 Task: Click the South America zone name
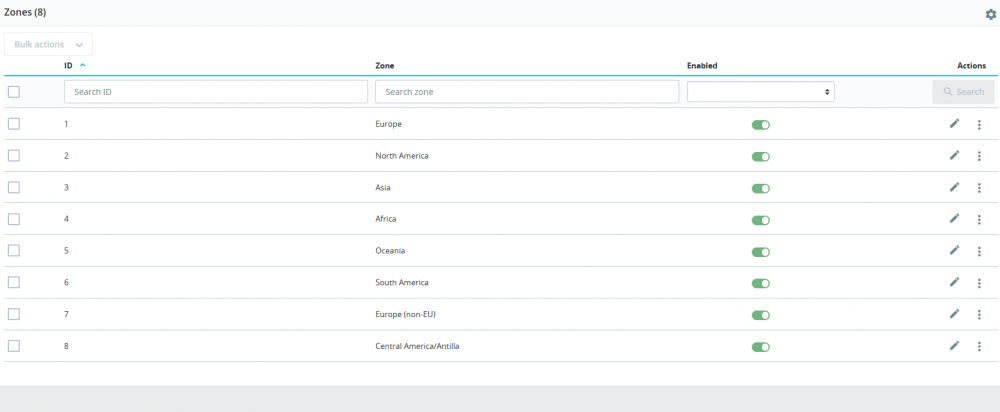coord(402,283)
